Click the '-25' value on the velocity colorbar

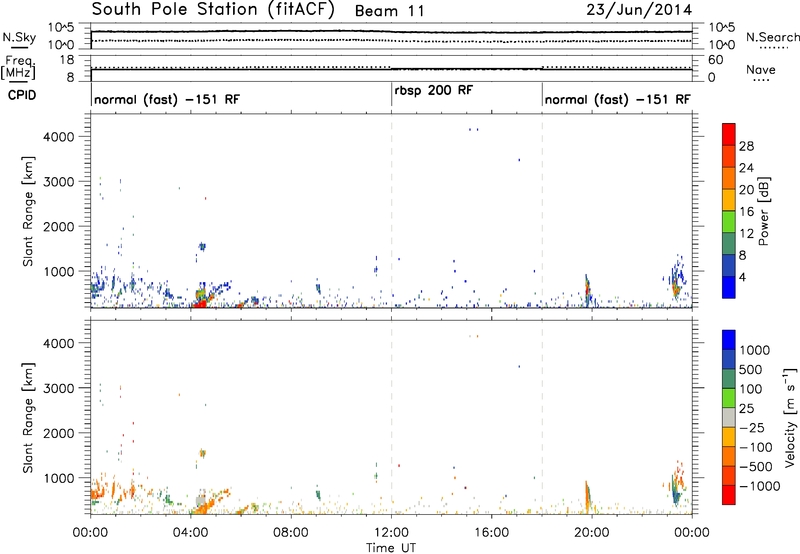coord(752,427)
